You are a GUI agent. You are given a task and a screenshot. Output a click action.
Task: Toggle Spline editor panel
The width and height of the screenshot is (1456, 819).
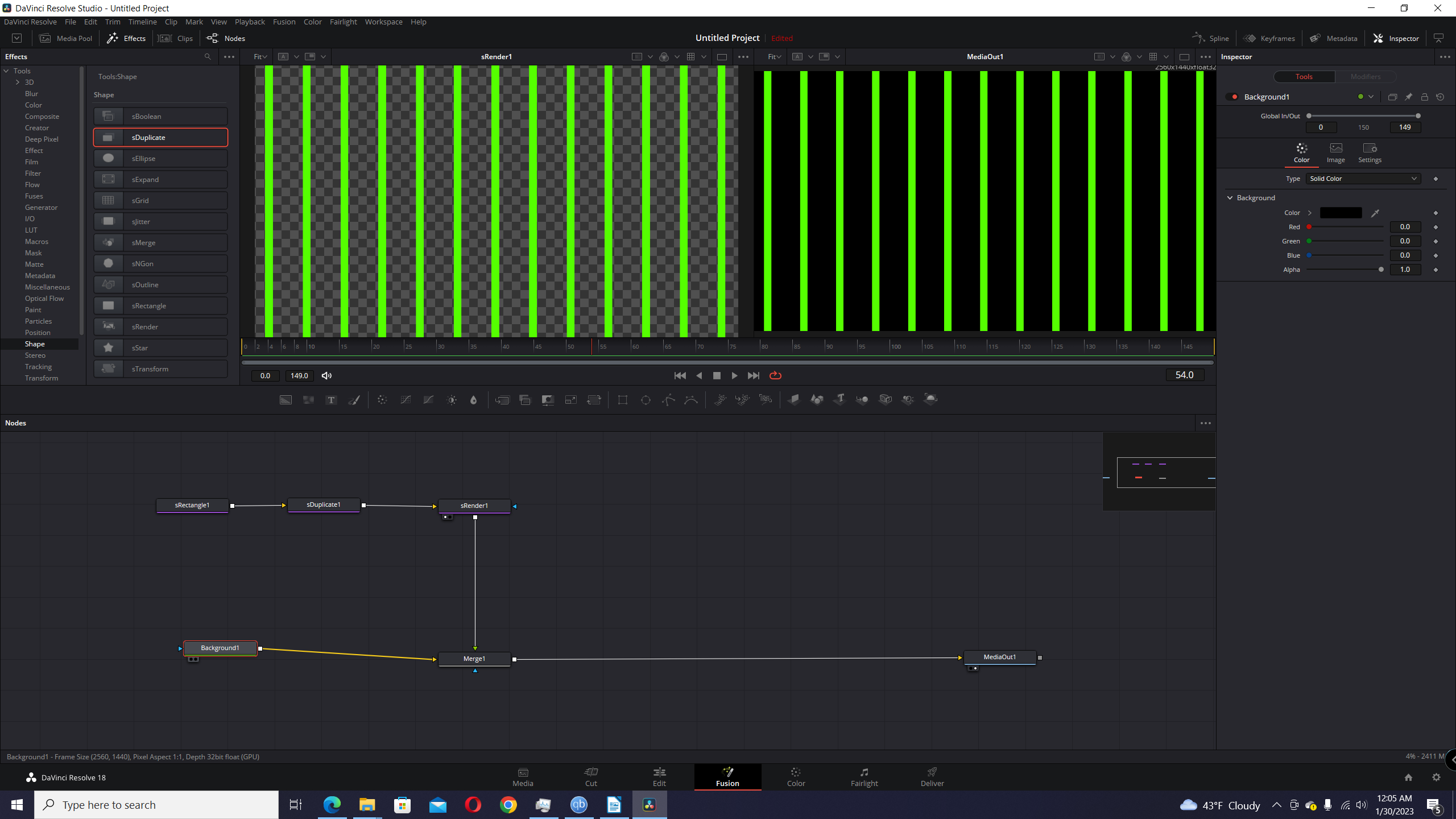pos(1211,38)
